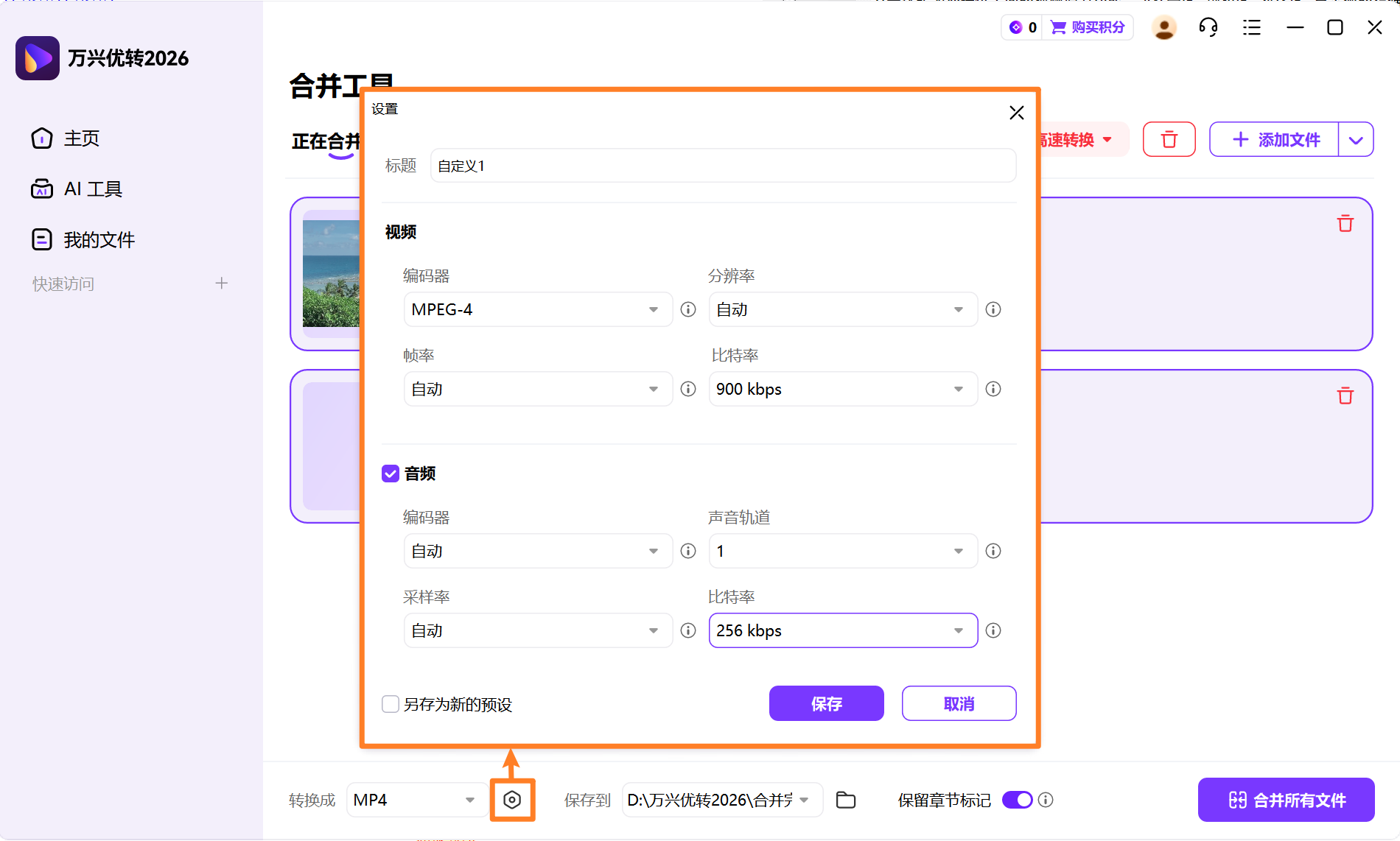Click the 保存 save button
The image size is (1400, 841).
(x=825, y=703)
